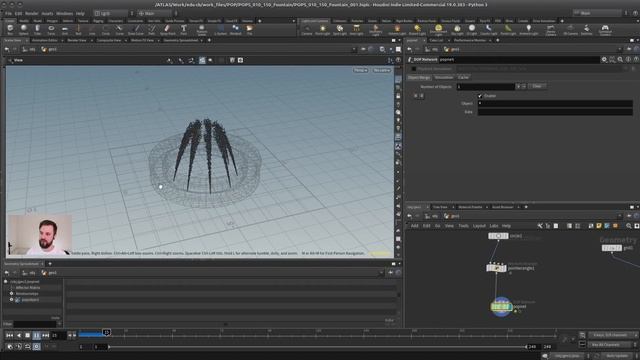
Task: Open the Cache parameter tab
Action: [x=463, y=77]
